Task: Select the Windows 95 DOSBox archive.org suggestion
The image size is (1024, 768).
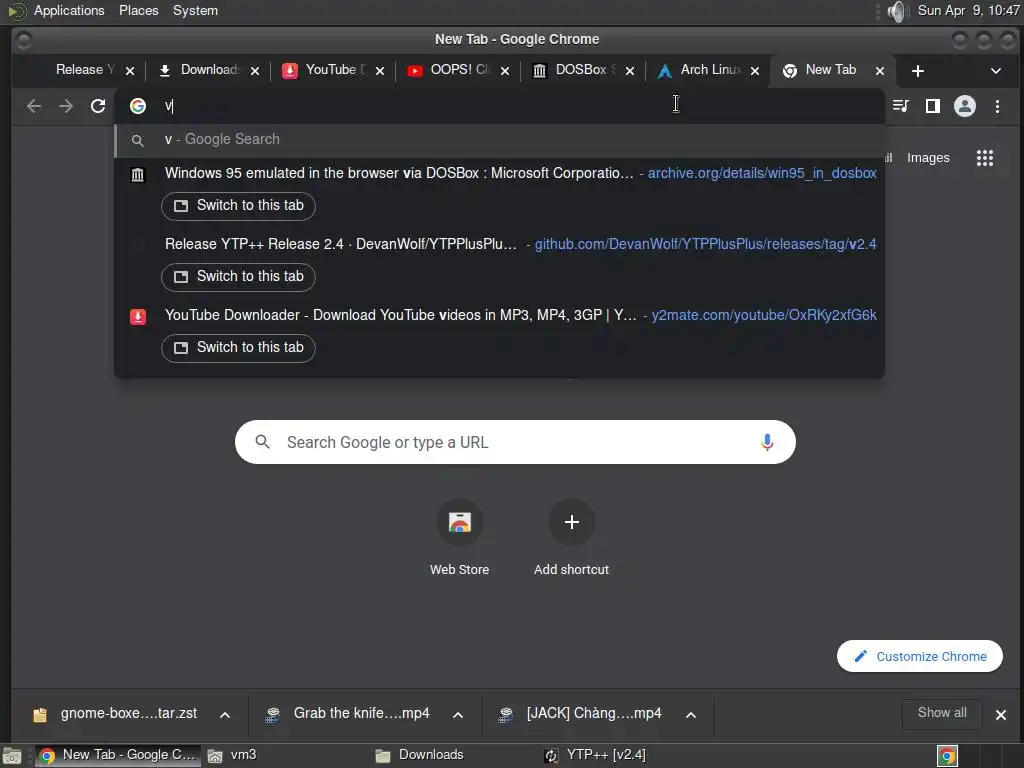Action: click(x=500, y=173)
